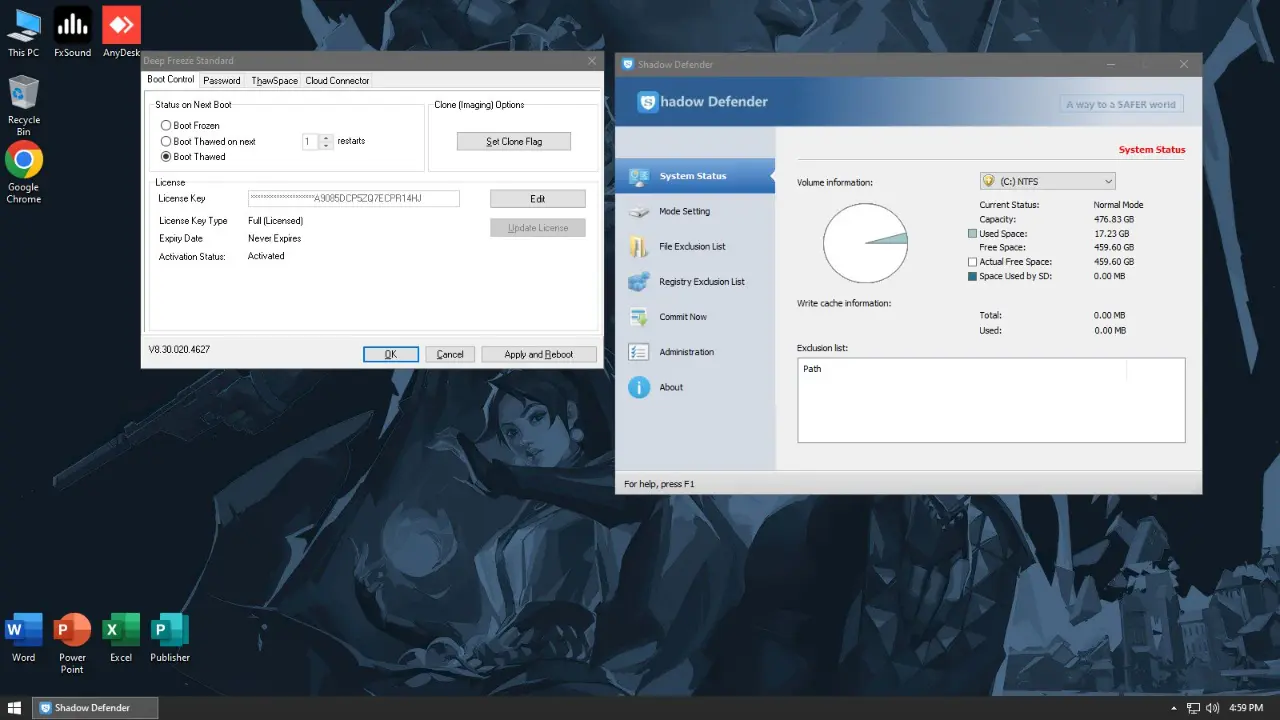Click About info icon
Image resolution: width=1280 pixels, height=720 pixels.
click(x=639, y=387)
